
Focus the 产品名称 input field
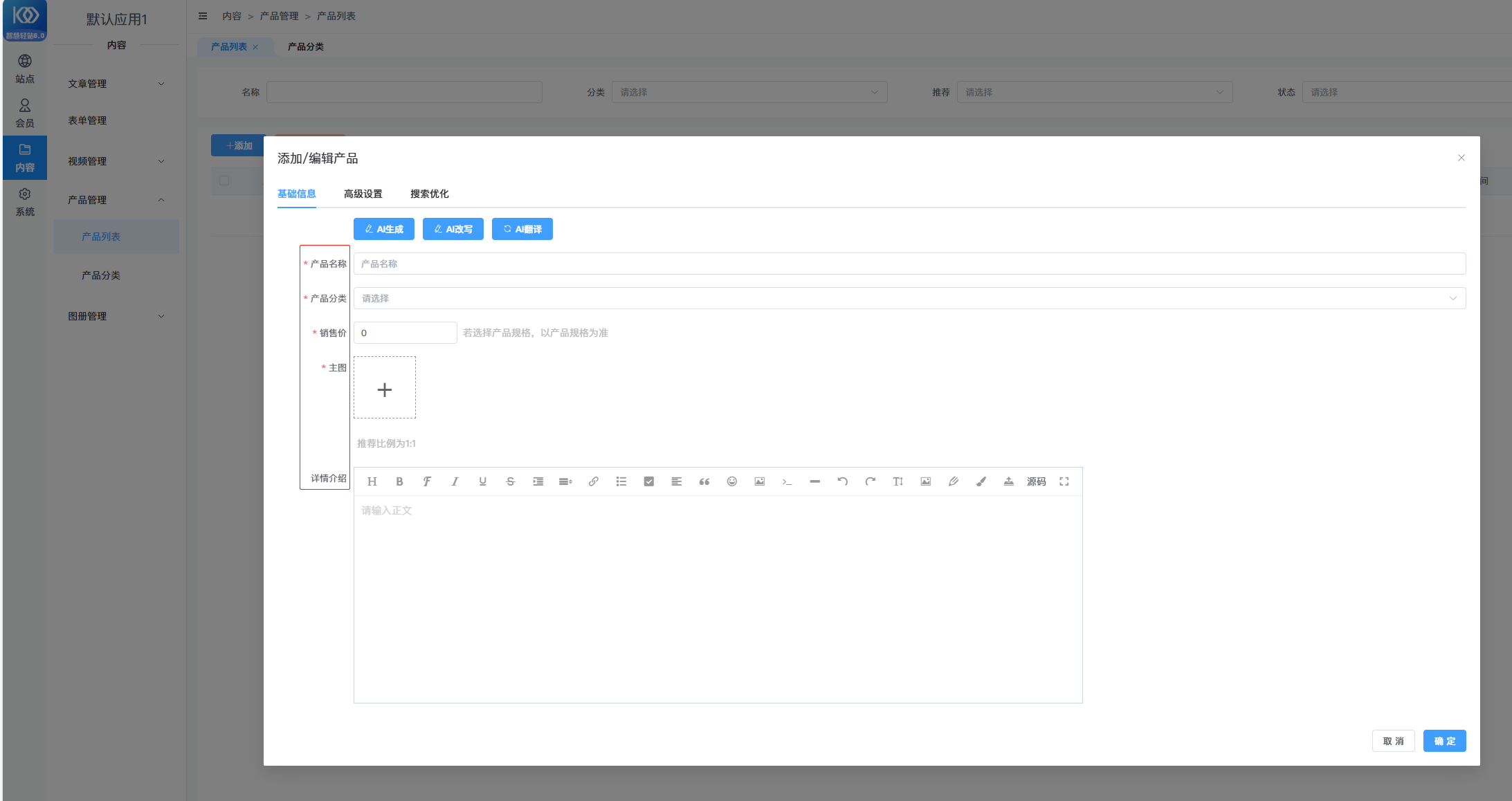(x=909, y=264)
